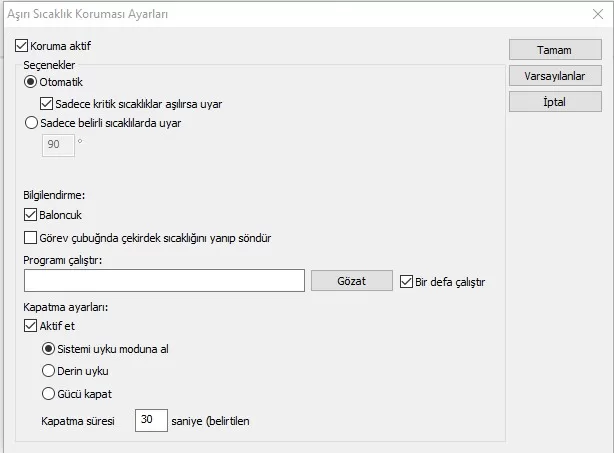Click the Programı çalıştır path field
This screenshot has width=614, height=453.
coord(163,281)
